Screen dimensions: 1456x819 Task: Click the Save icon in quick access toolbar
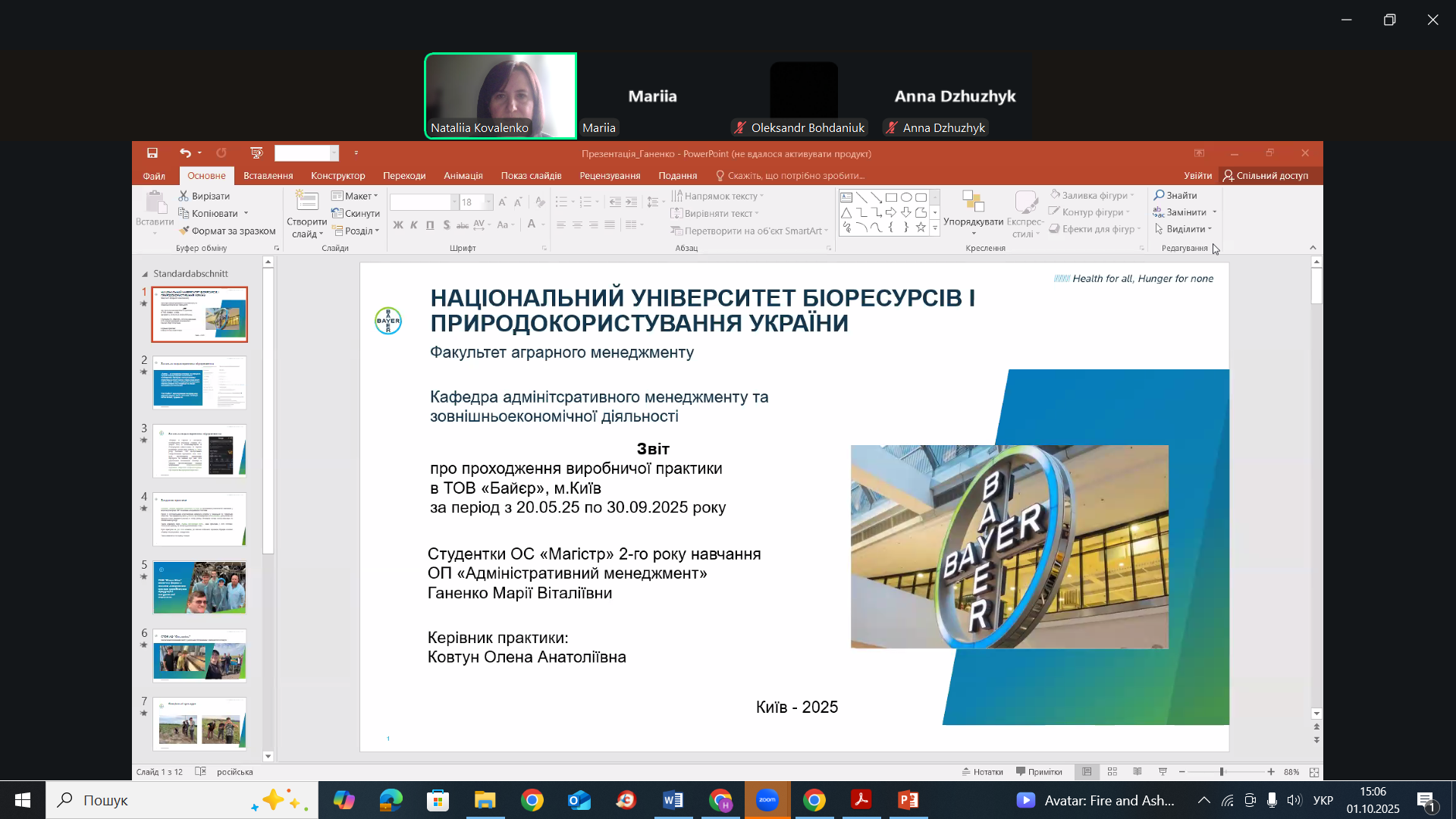[152, 153]
